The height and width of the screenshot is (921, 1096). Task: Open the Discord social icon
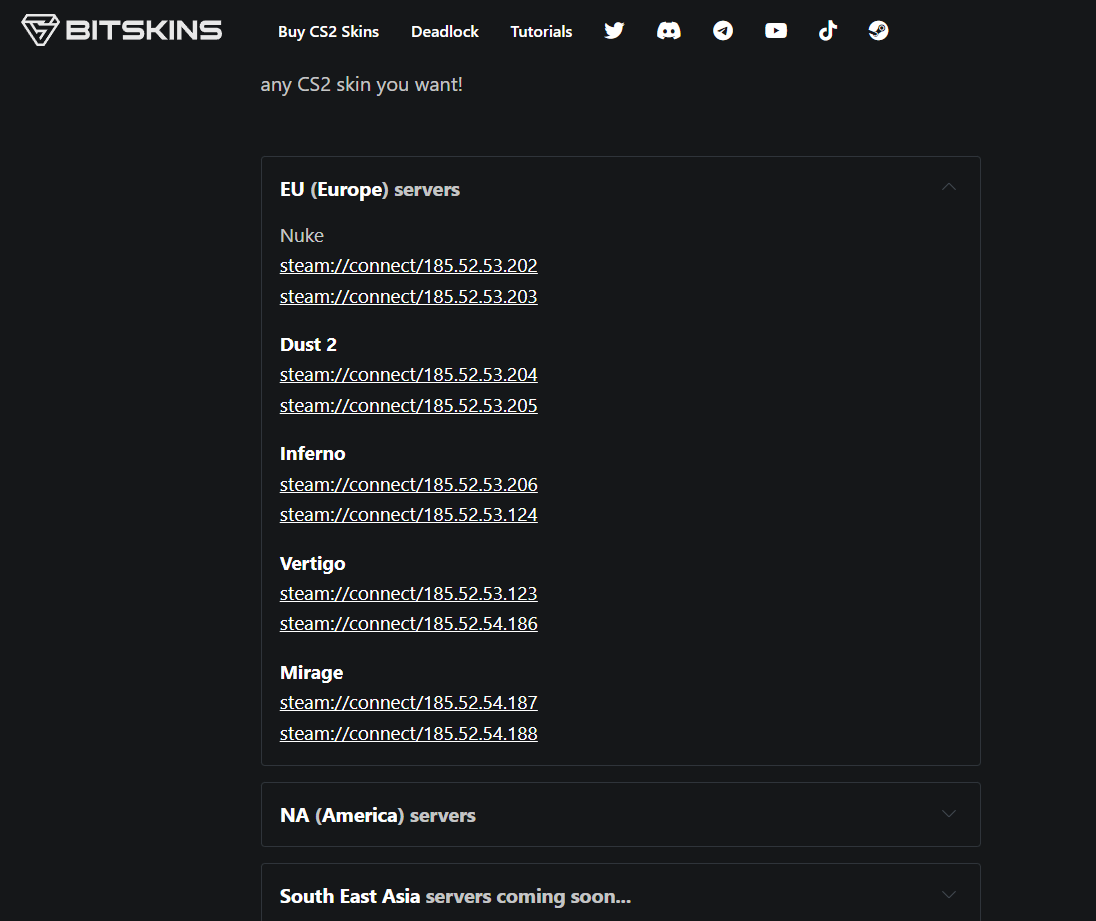668,31
